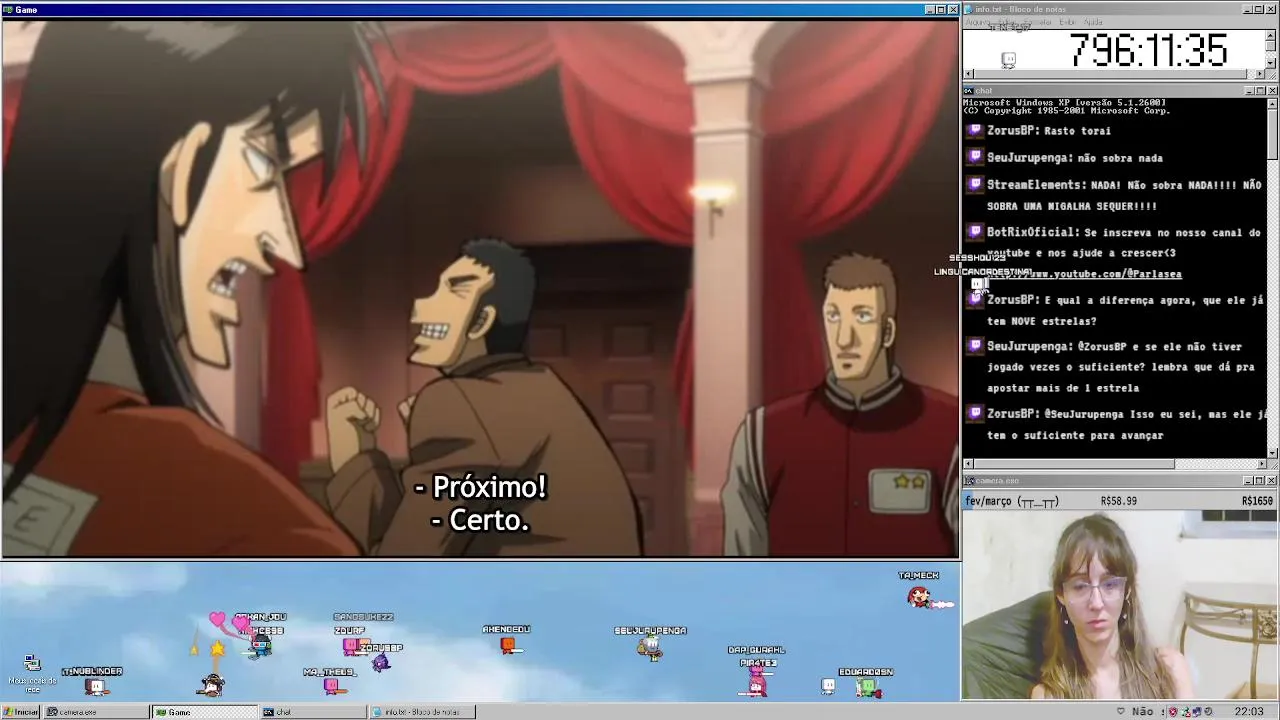Click chat window scrollbar up arrow
This screenshot has height=720, width=1280.
point(1272,103)
